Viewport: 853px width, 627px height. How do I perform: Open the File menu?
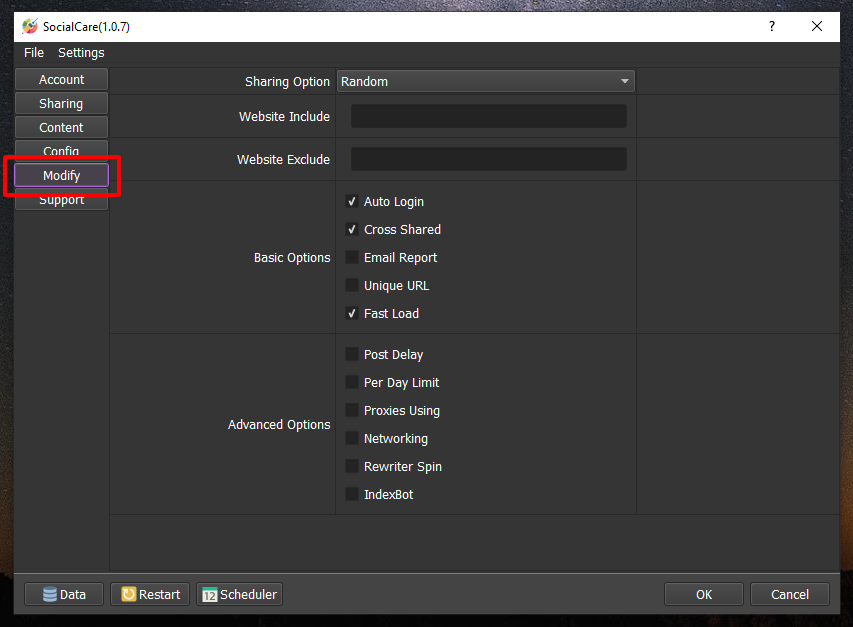click(34, 53)
